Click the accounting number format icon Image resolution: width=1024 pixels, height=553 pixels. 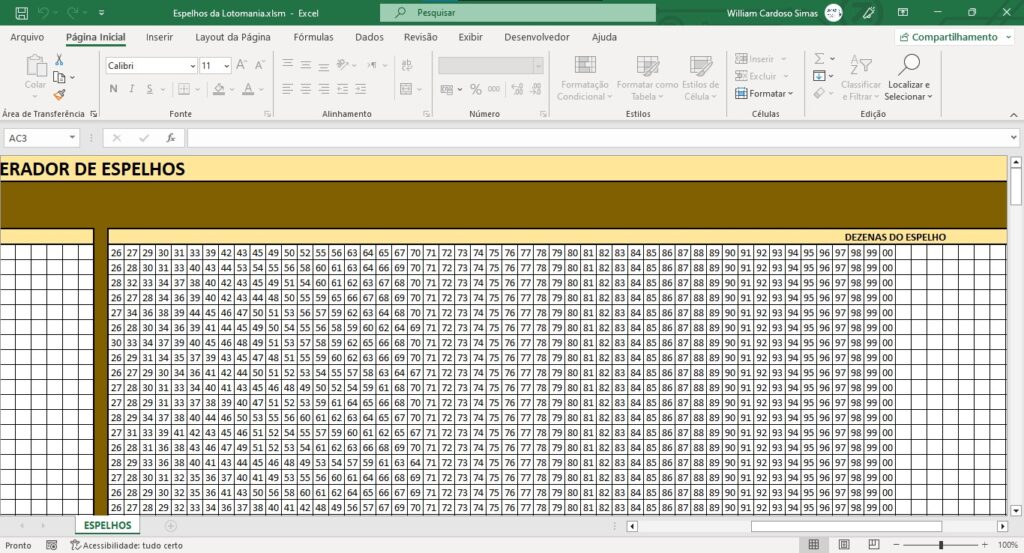pyautogui.click(x=447, y=89)
